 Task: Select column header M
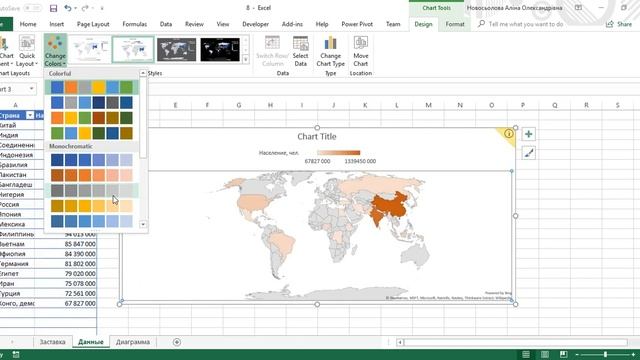pyautogui.click(x=428, y=105)
